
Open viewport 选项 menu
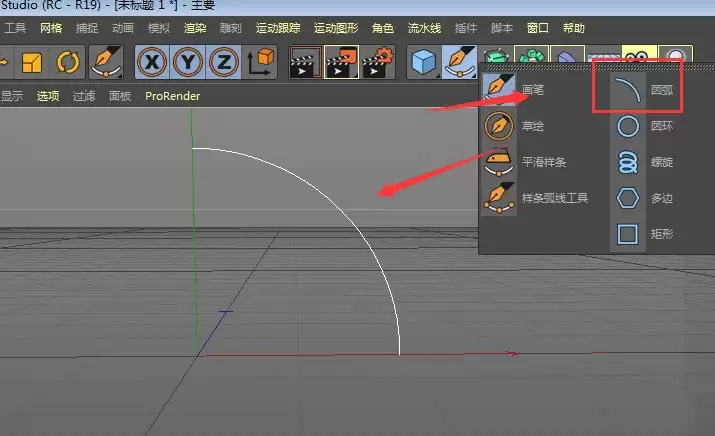48,96
